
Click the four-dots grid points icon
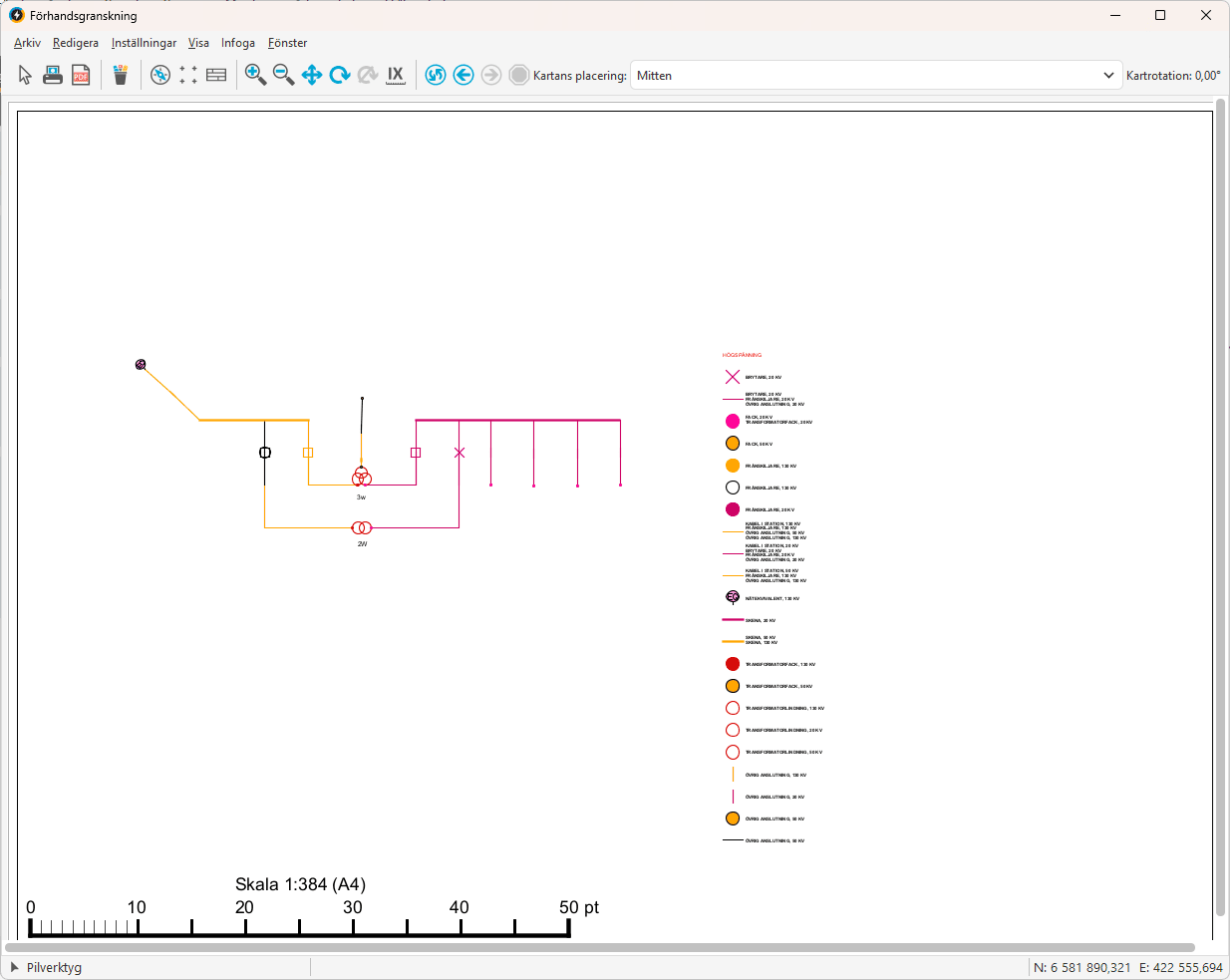(188, 75)
